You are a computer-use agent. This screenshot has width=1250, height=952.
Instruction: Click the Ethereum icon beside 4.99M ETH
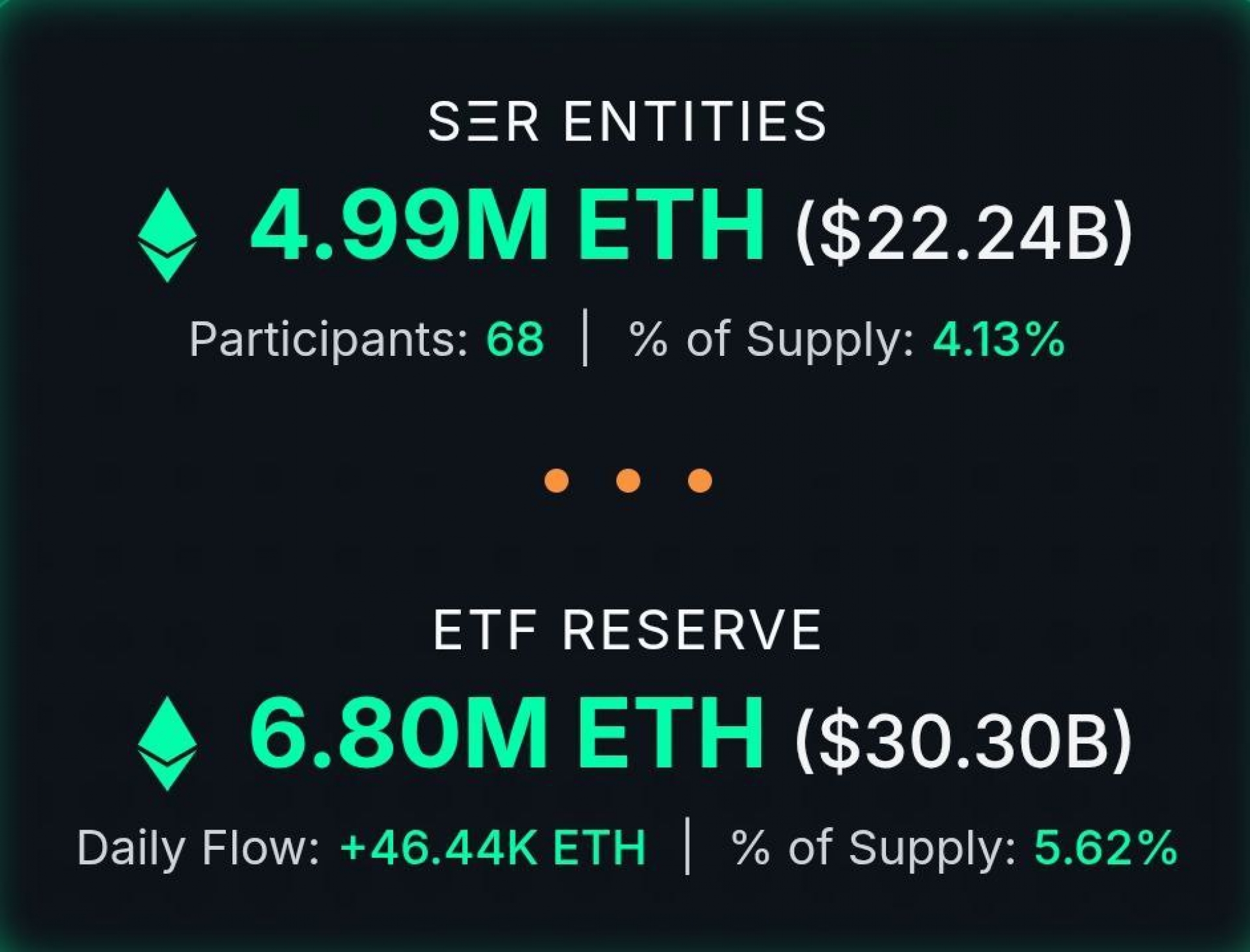[167, 235]
